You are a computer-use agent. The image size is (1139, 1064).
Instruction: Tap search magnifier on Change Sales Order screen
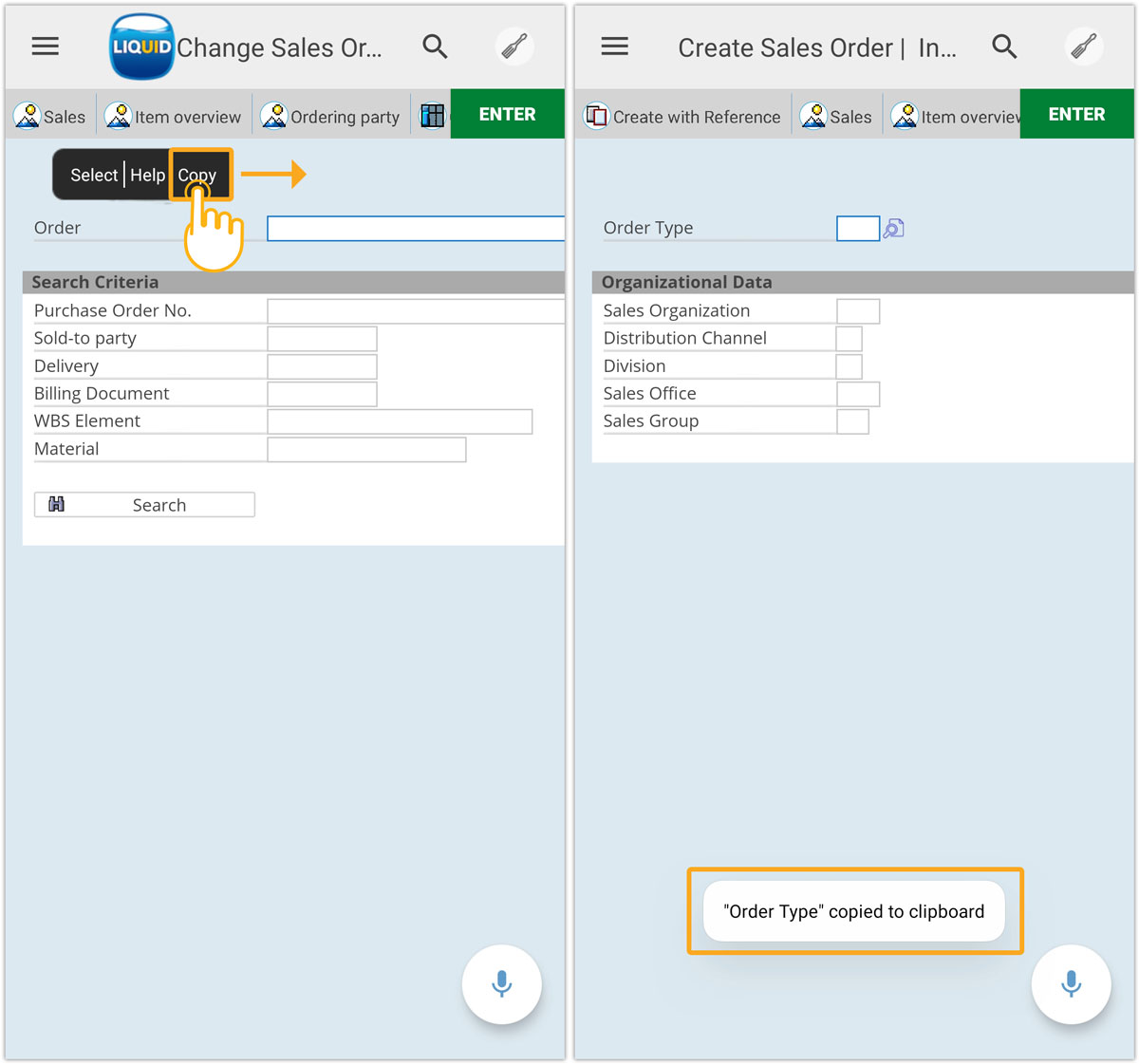435,47
